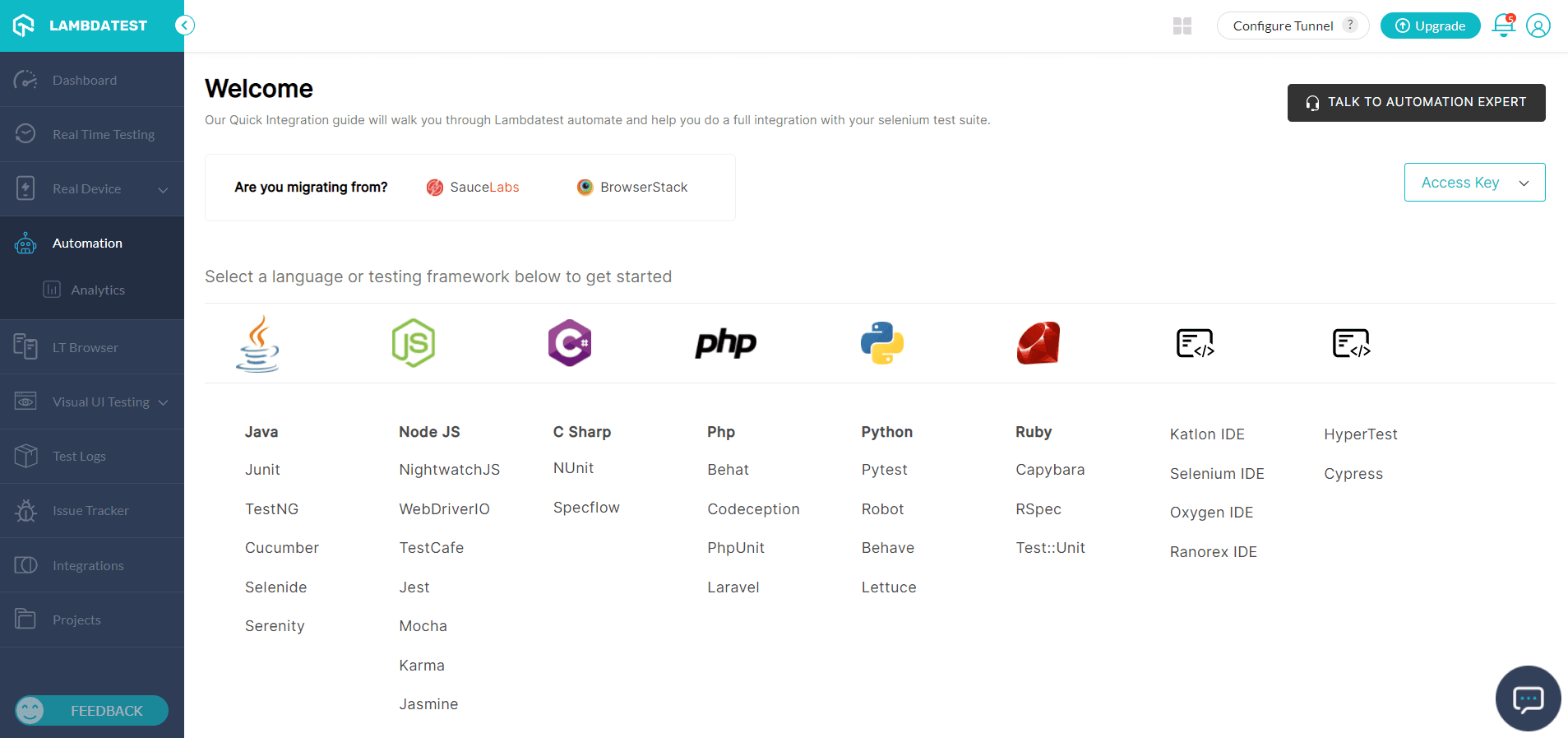Click the Upgrade button

[x=1430, y=26]
